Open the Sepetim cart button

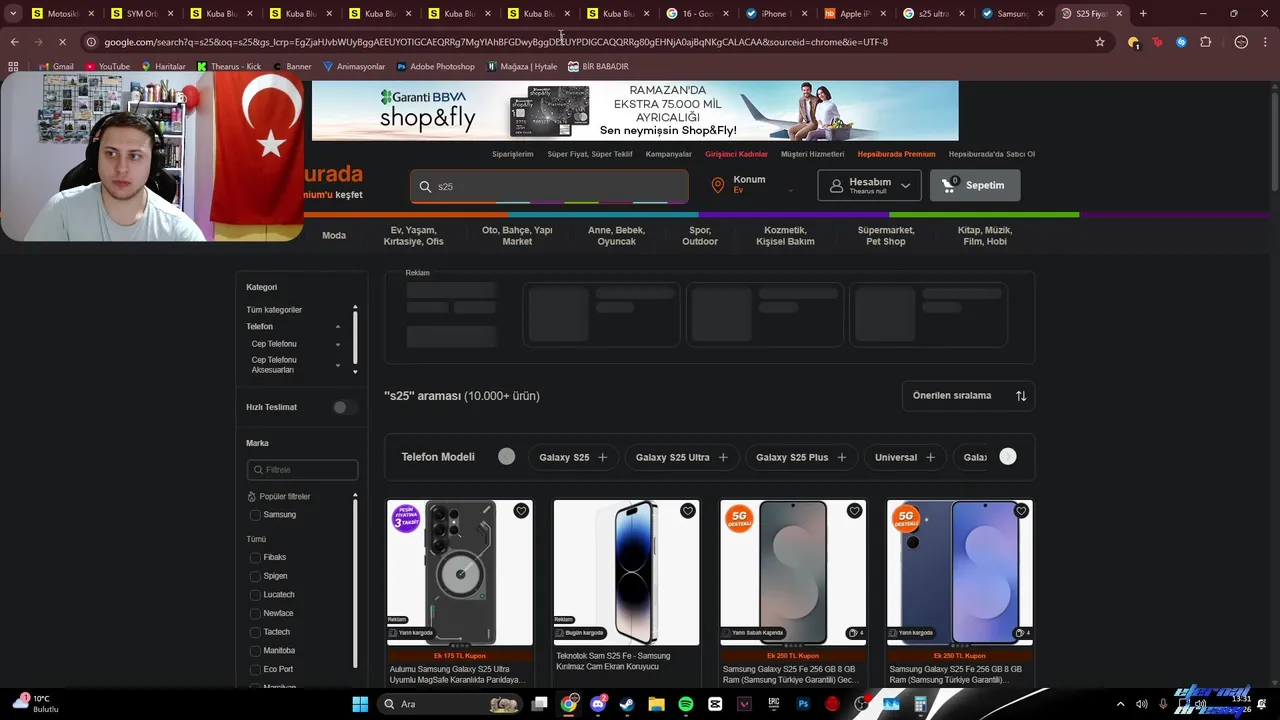(x=975, y=185)
